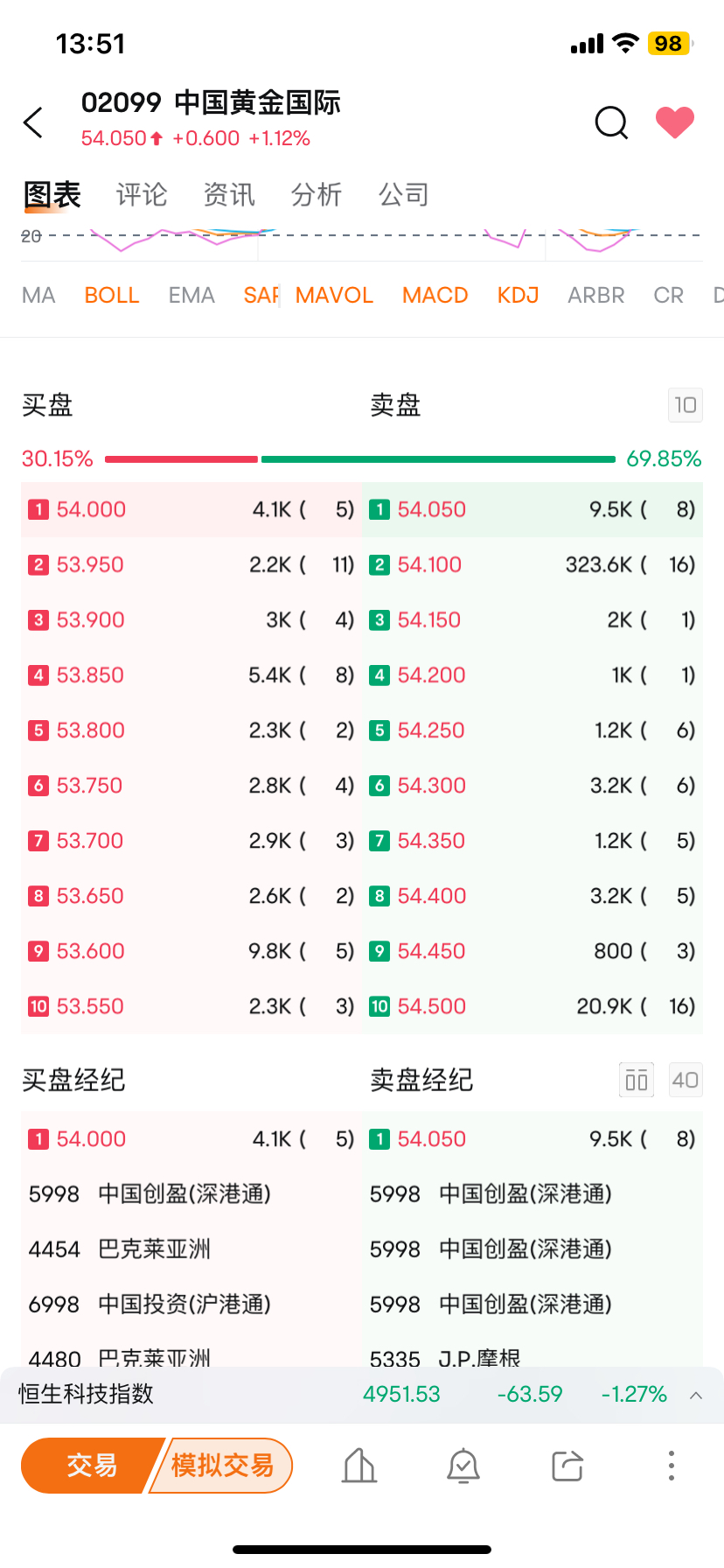Open order book depth selector showing 10

pos(685,405)
